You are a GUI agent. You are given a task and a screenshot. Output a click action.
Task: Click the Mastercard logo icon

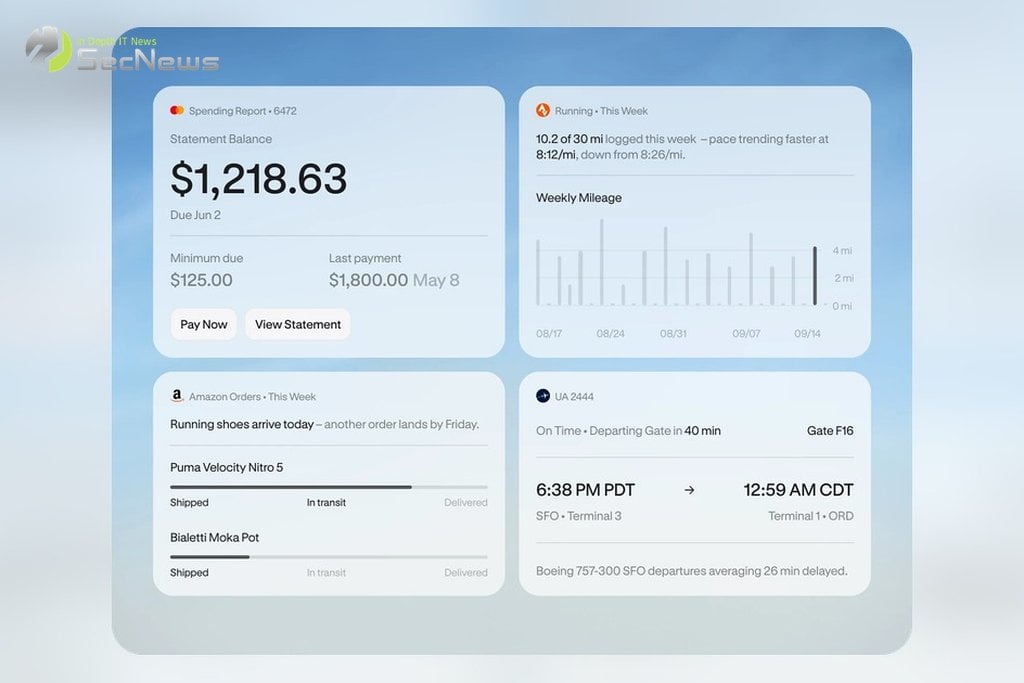(x=177, y=110)
